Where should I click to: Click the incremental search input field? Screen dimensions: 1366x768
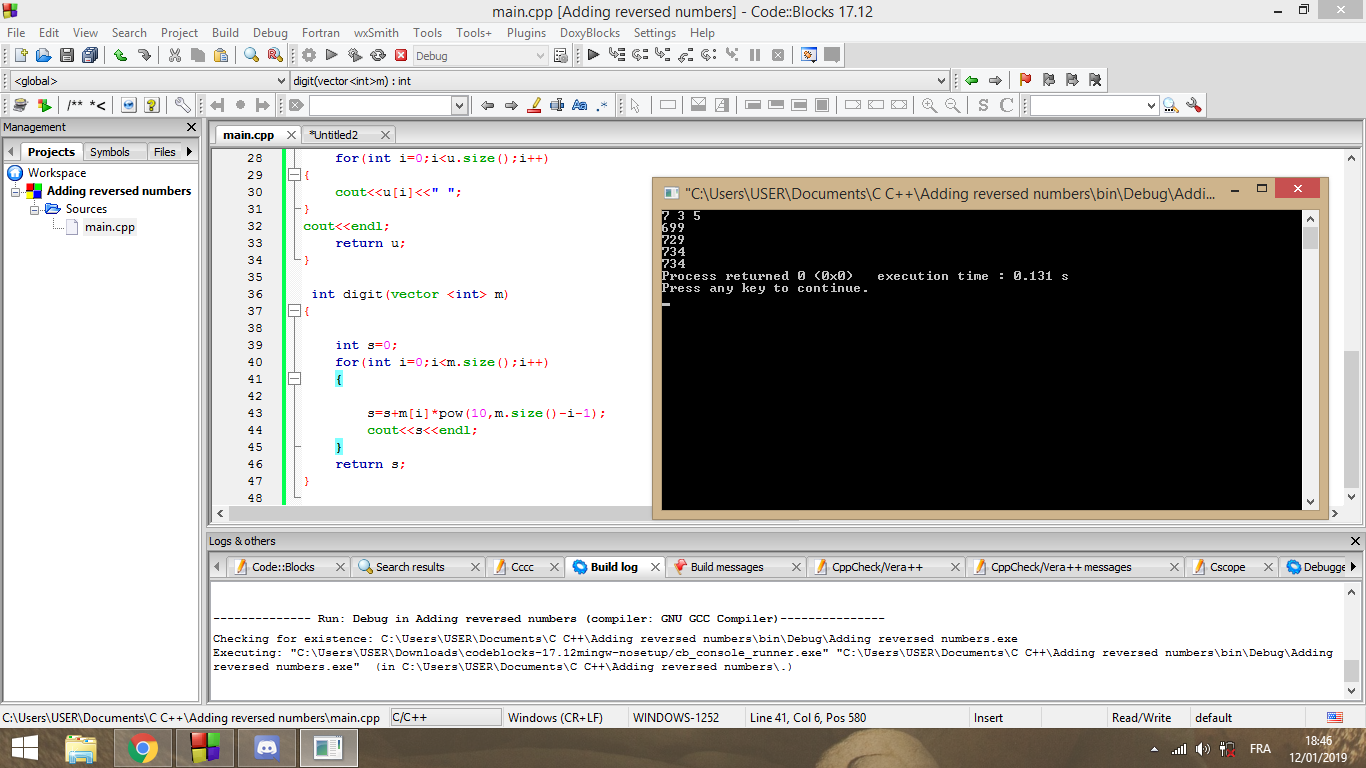click(x=380, y=106)
